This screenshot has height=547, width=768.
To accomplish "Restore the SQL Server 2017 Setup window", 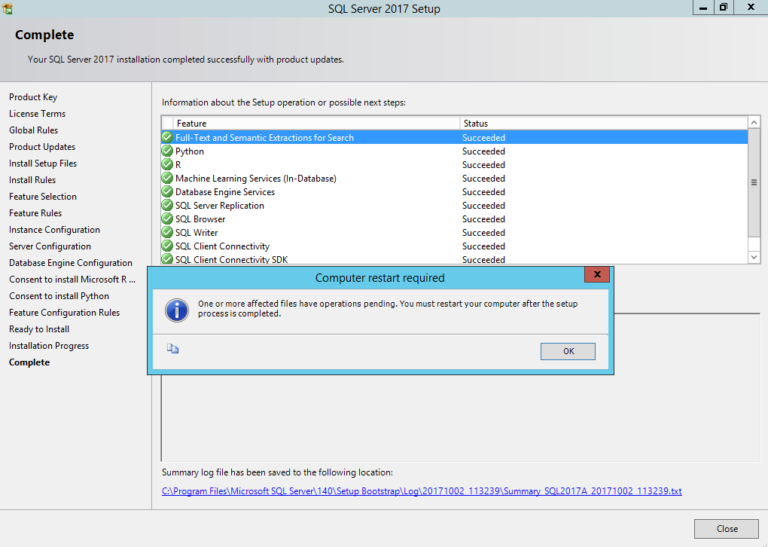I will 723,7.
